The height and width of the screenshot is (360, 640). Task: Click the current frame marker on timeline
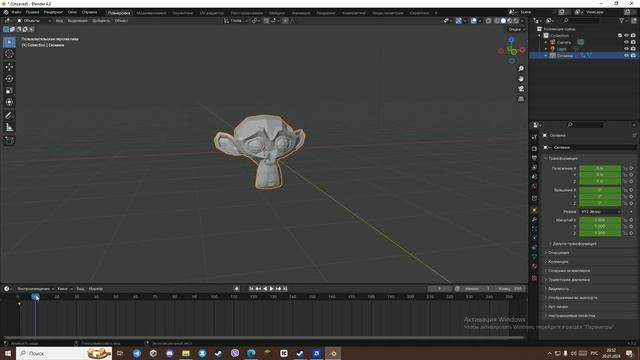(36, 297)
